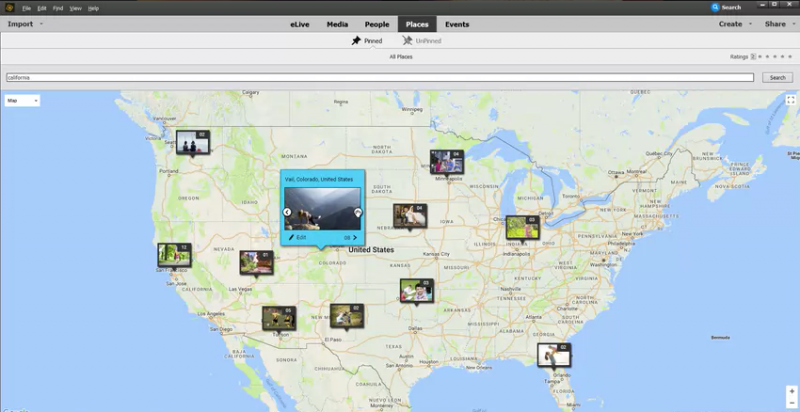
Task: Switch to the People tab
Action: click(377, 24)
